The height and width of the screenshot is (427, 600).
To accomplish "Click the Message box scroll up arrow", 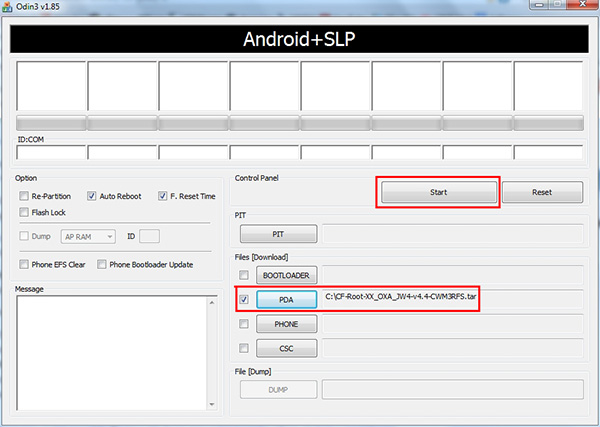I will 212,303.
